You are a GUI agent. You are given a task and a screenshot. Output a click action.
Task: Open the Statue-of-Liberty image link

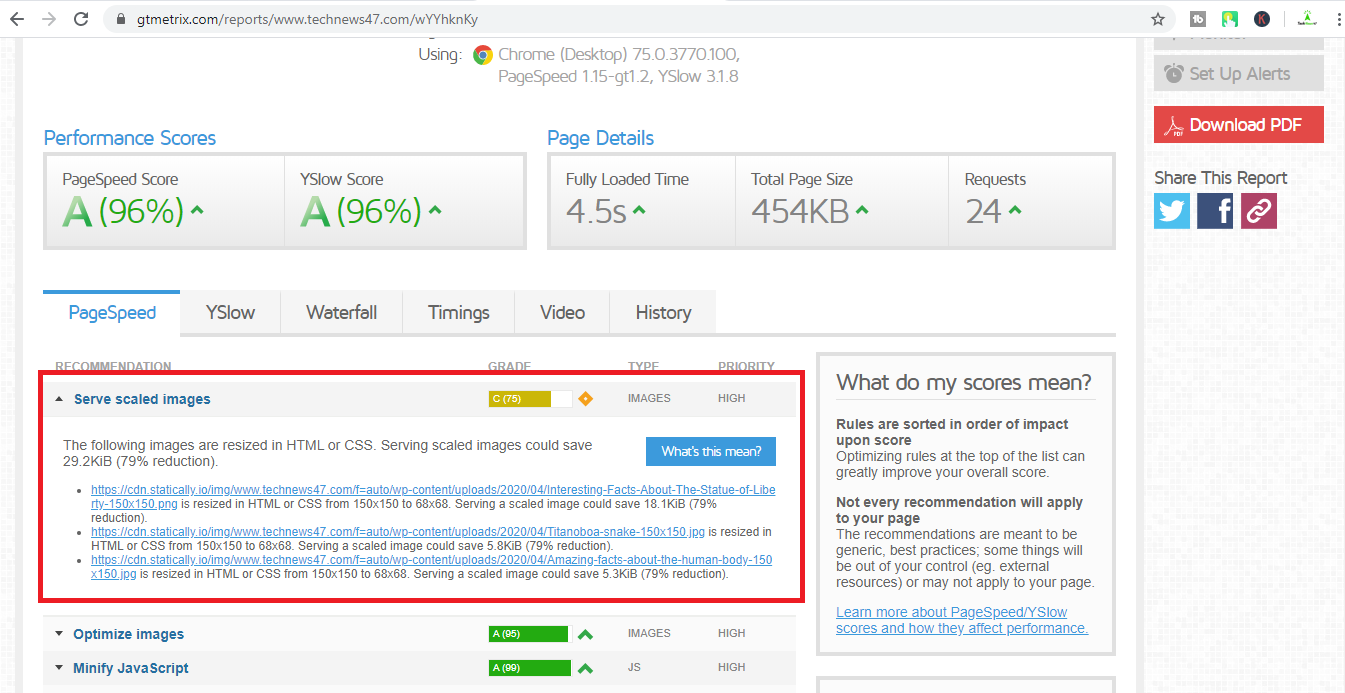point(433,497)
